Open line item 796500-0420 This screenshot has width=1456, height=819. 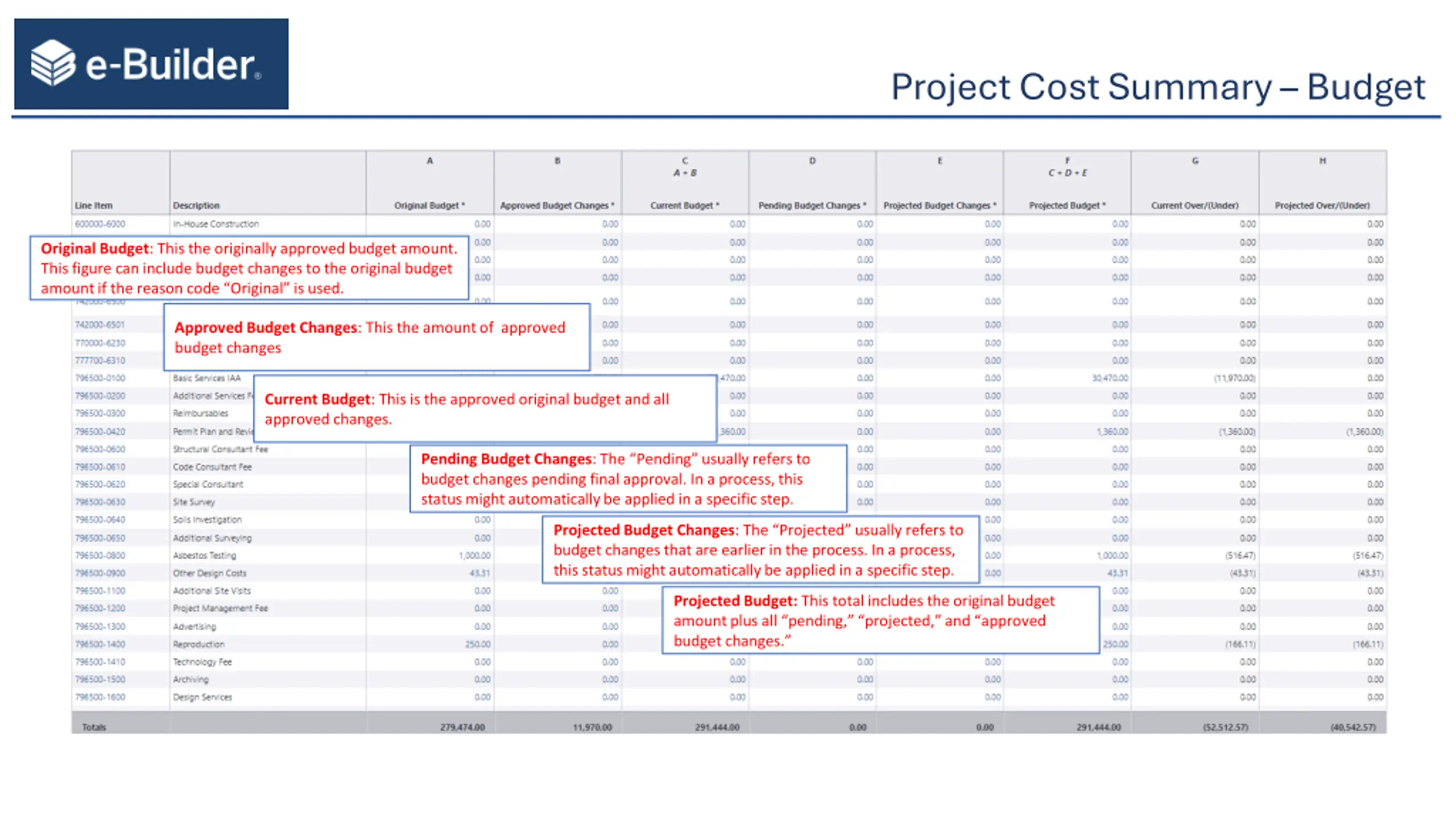100,432
